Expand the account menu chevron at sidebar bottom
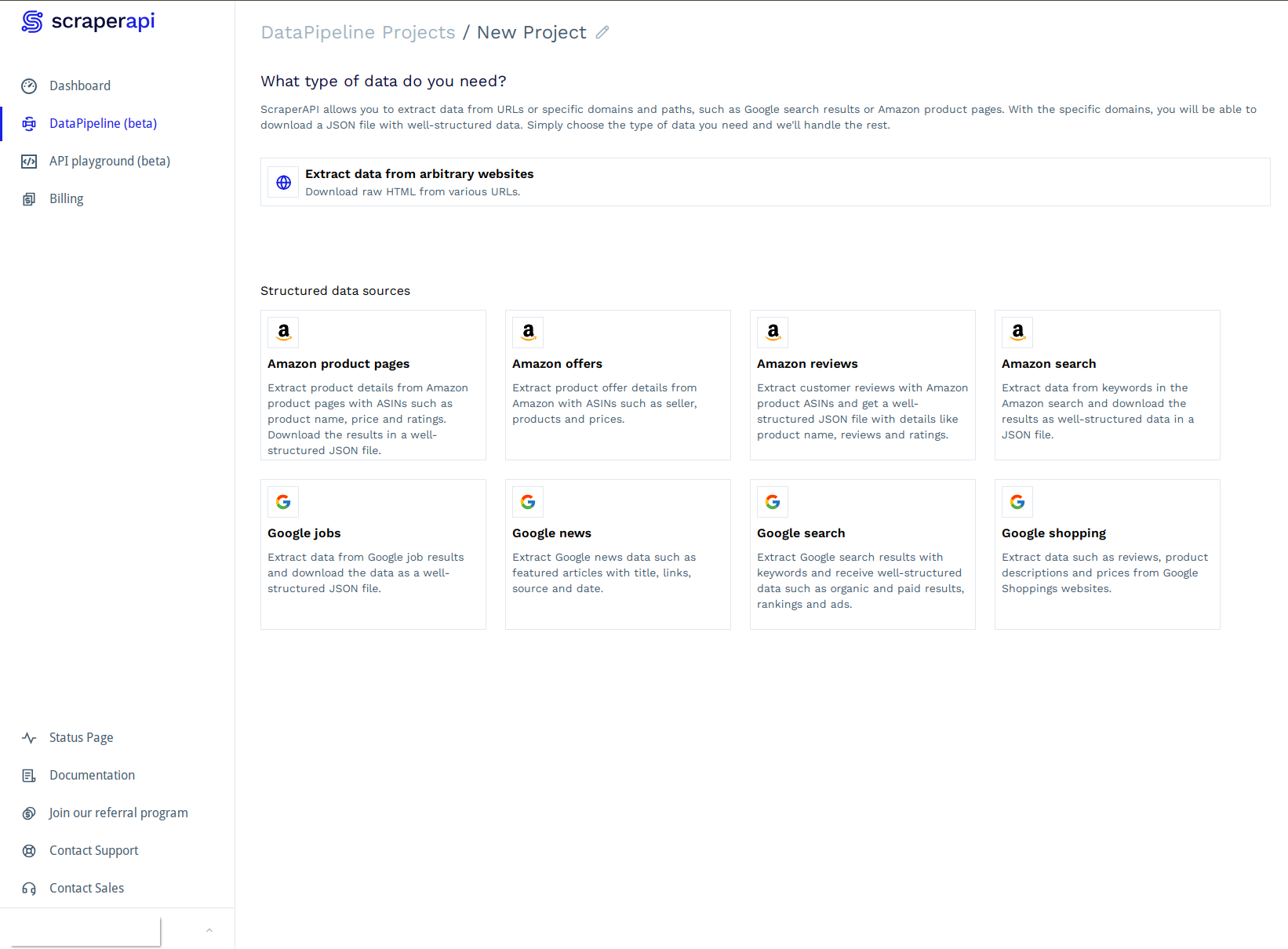 (x=209, y=930)
